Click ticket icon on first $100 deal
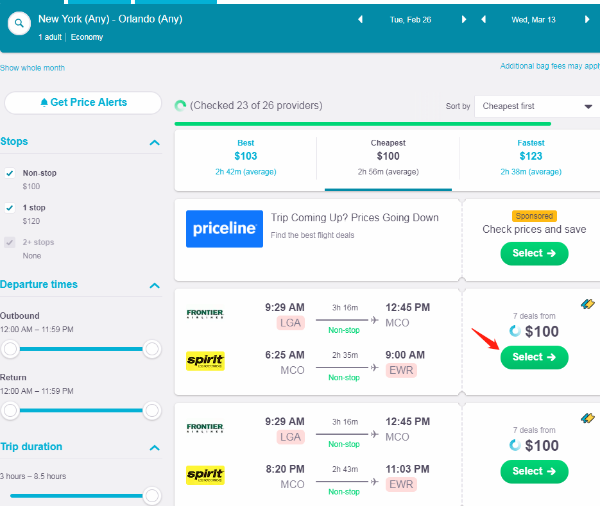Image resolution: width=600 pixels, height=506 pixels. [x=588, y=304]
